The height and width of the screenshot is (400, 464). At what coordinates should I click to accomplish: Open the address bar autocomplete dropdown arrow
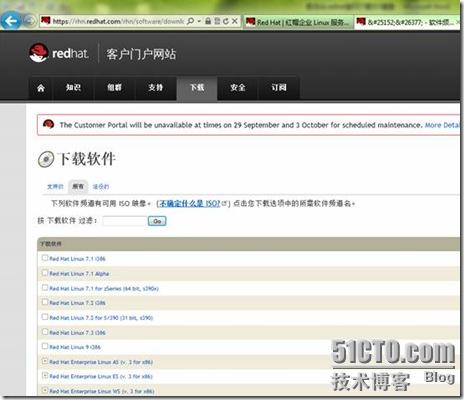199,21
